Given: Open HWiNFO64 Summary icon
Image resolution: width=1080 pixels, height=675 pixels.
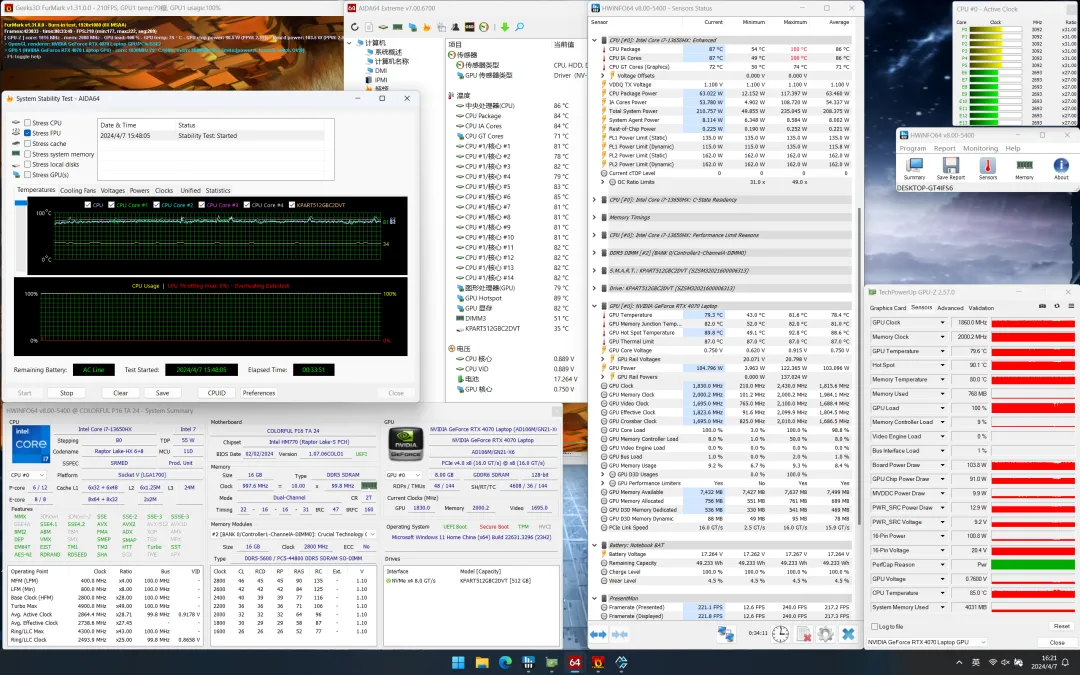Looking at the screenshot, I should pos(914,166).
